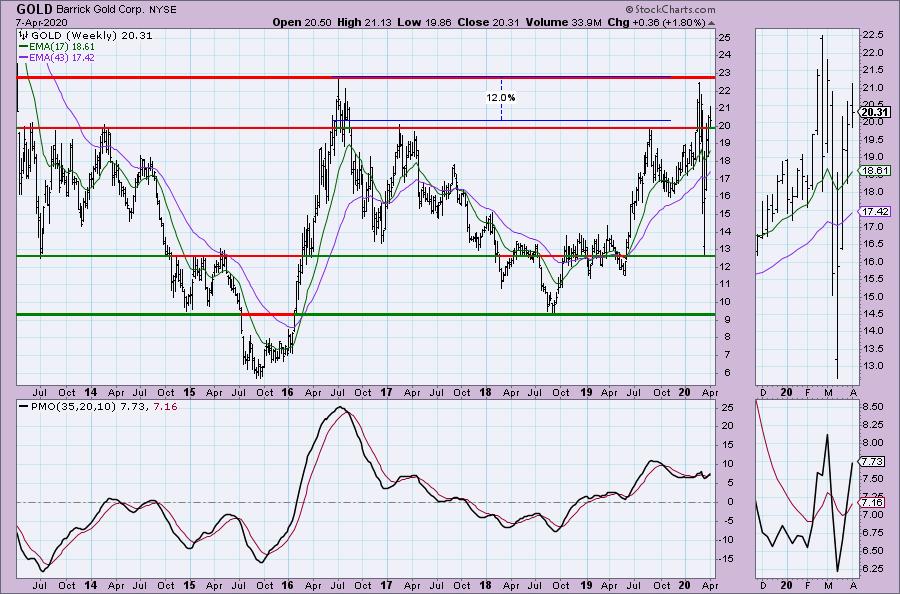Click the 23 label on main price axis
Image resolution: width=900 pixels, height=594 pixels.
(x=725, y=73)
